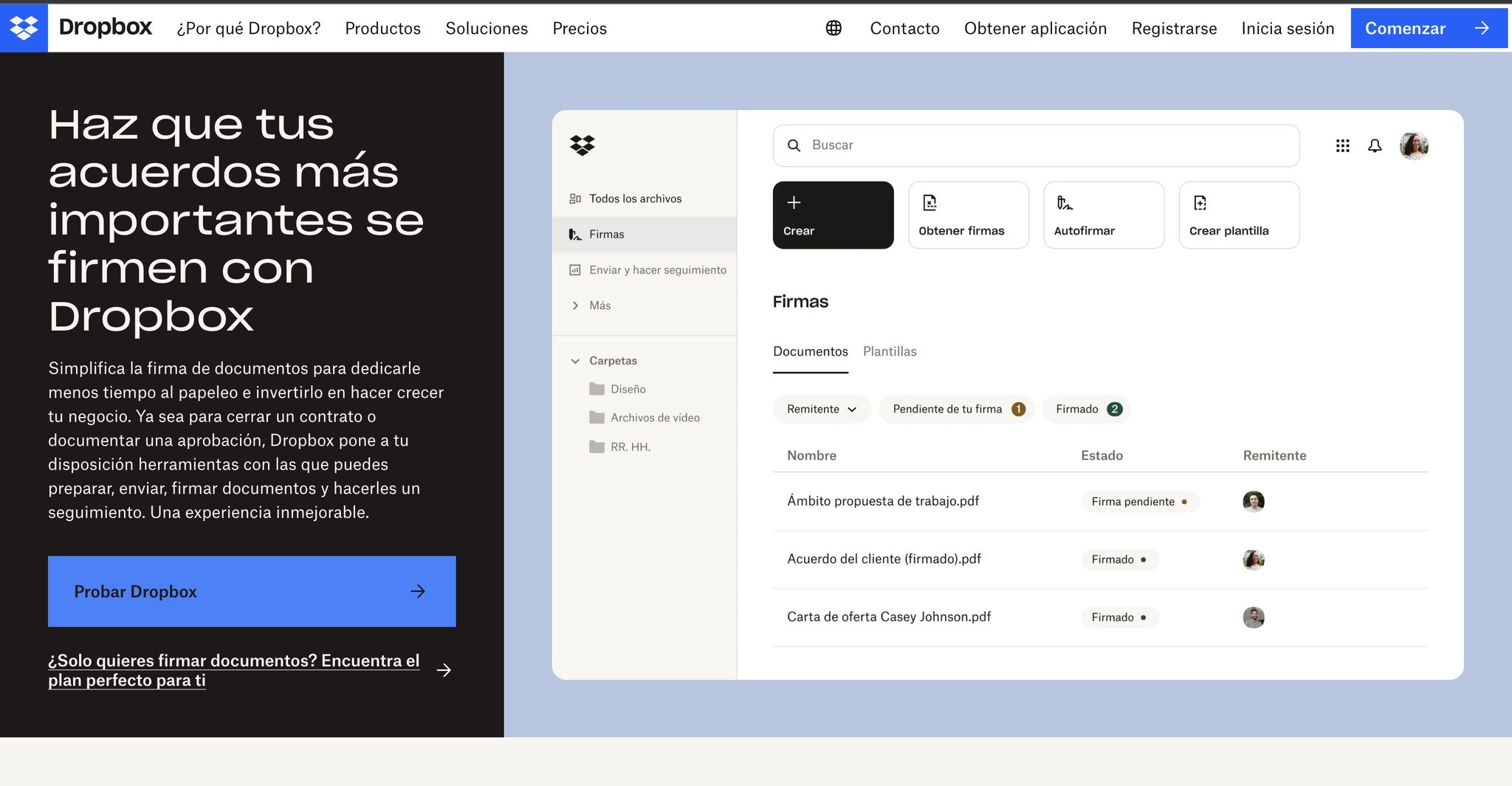Click sender avatar for Acuerdo del cliente row
Screen dimensions: 1512x786
(1254, 559)
